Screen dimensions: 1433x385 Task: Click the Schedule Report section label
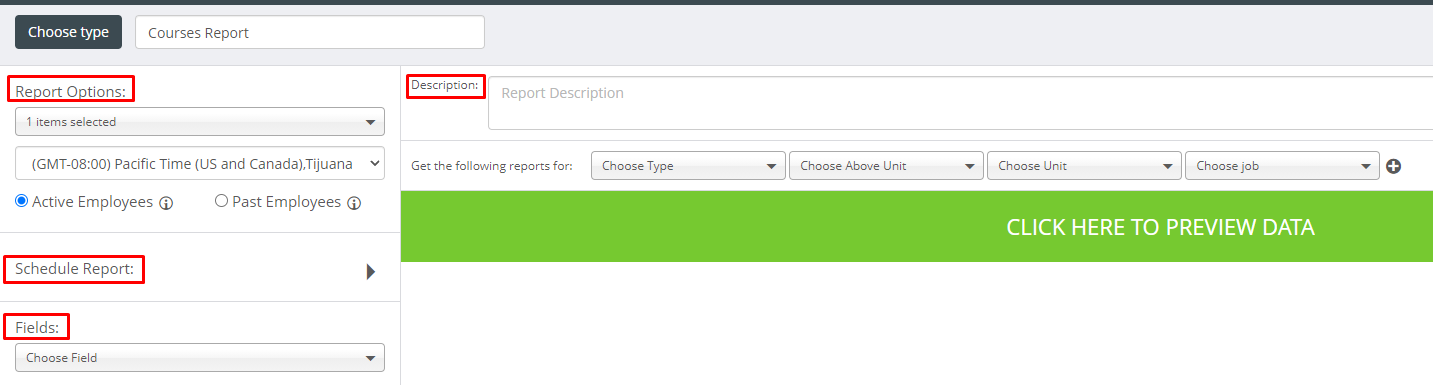pyautogui.click(x=74, y=269)
